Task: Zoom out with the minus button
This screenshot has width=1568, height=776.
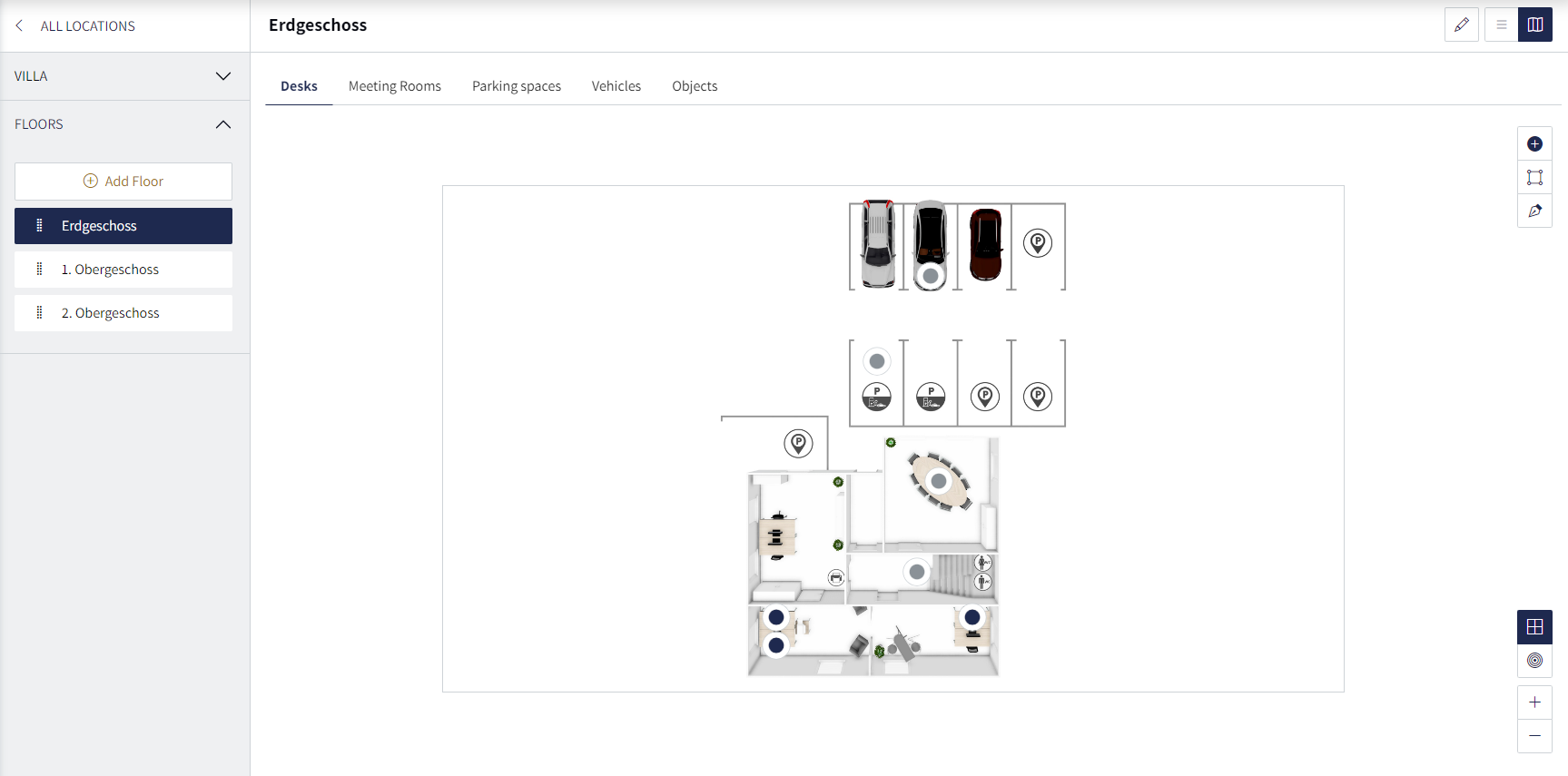Action: coord(1534,735)
